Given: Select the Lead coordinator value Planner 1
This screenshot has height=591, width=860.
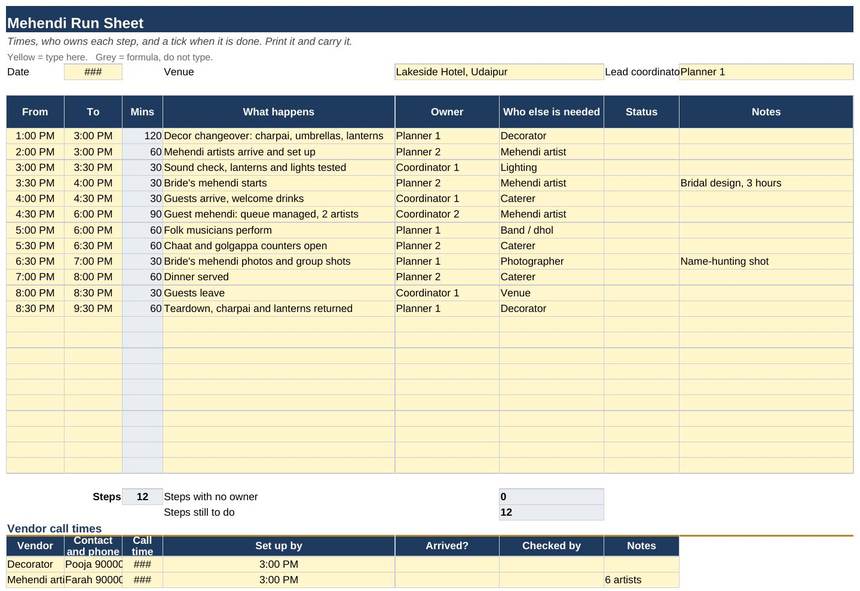Looking at the screenshot, I should coord(766,72).
